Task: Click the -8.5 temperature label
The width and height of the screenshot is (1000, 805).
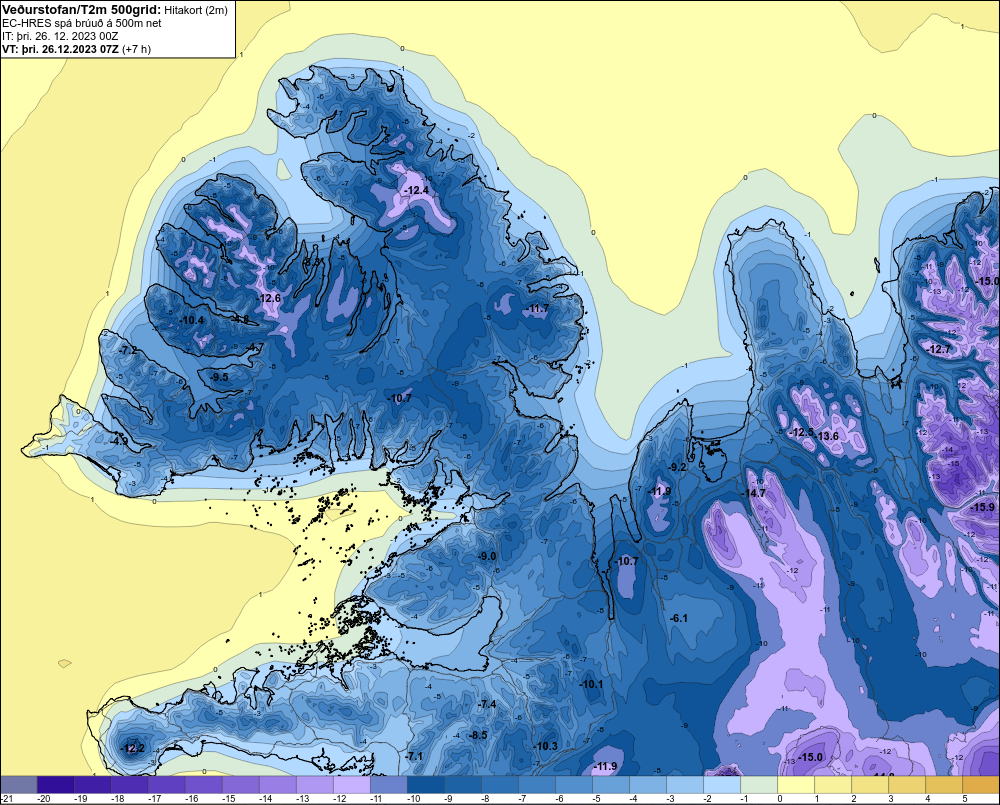Action: (x=478, y=735)
